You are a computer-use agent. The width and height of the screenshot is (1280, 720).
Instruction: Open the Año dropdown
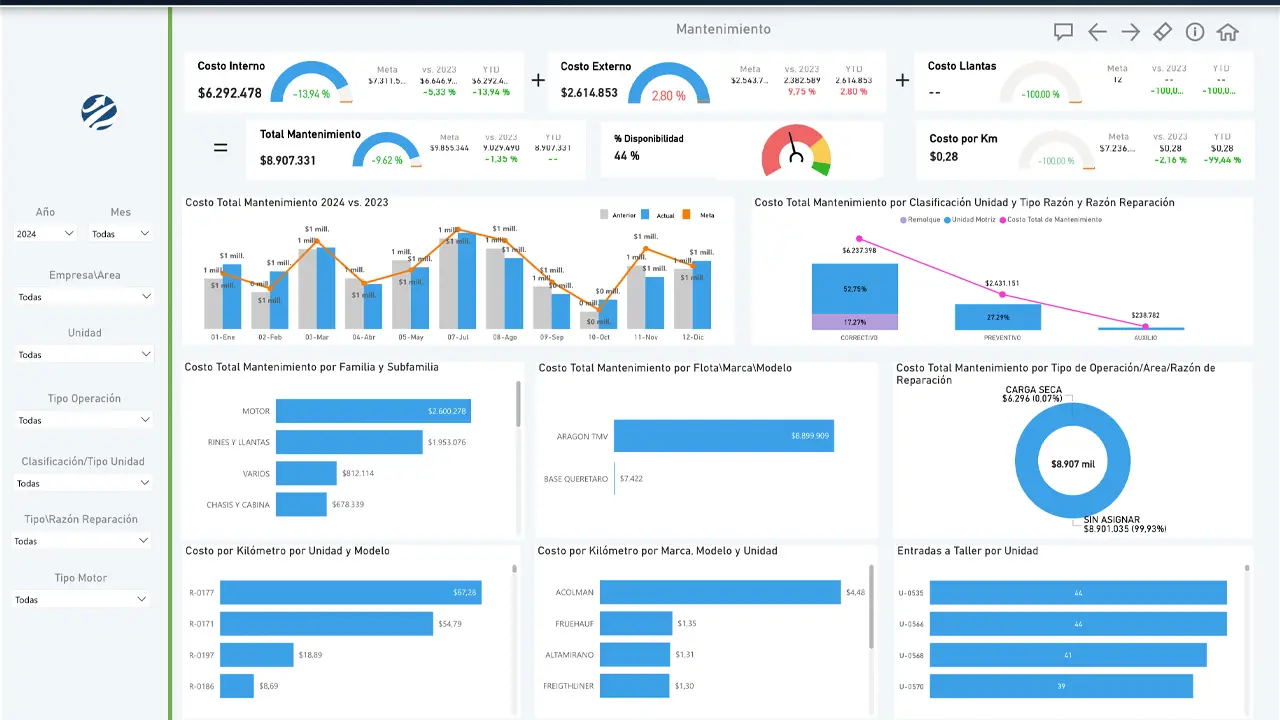[45, 233]
